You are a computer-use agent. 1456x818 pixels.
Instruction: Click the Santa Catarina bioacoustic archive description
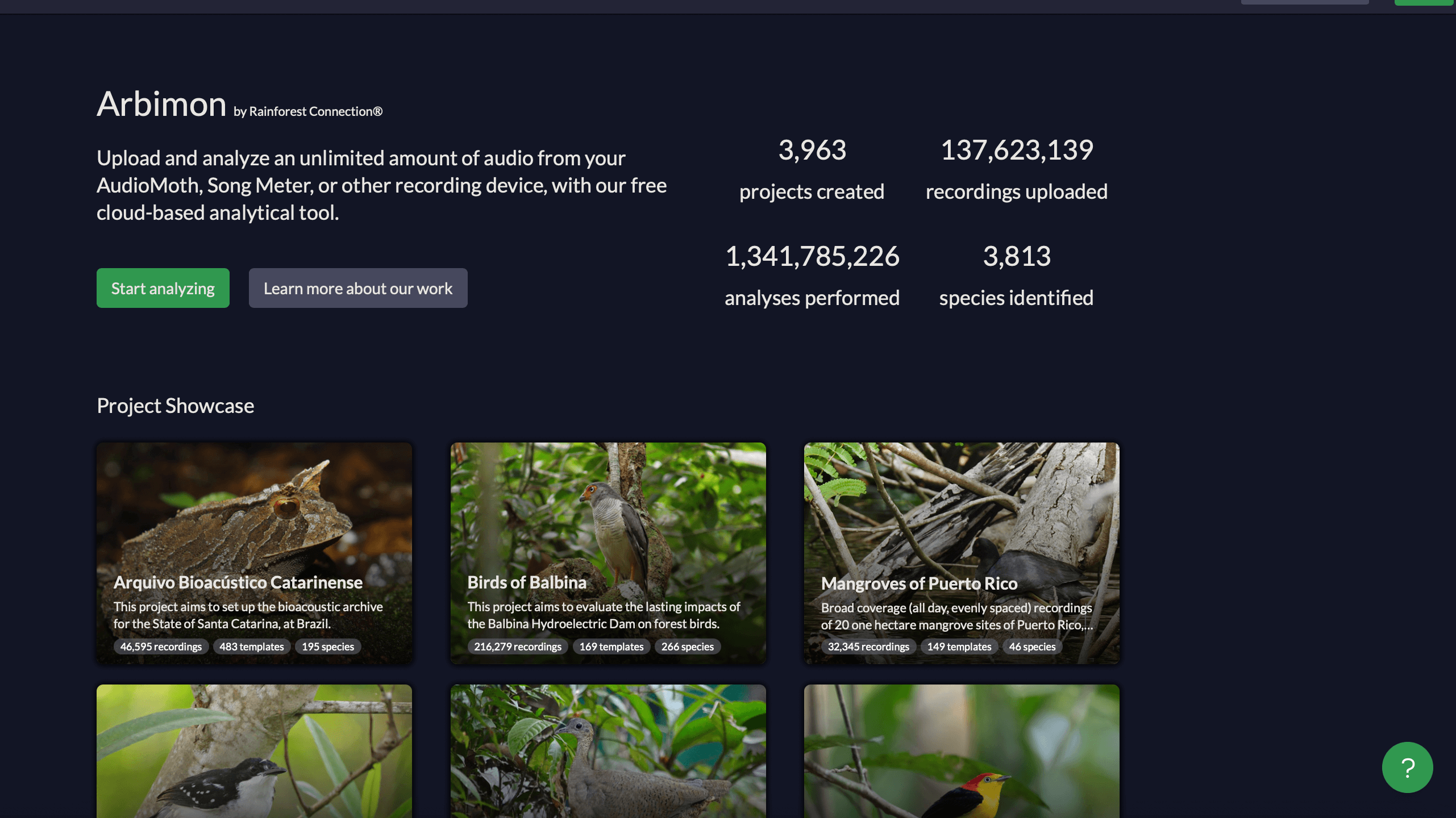(x=248, y=615)
